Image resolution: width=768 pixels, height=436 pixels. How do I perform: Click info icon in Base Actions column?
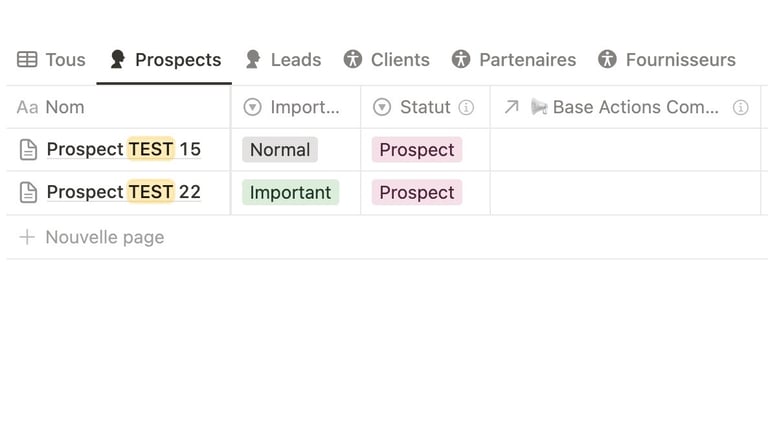pyautogui.click(x=741, y=107)
